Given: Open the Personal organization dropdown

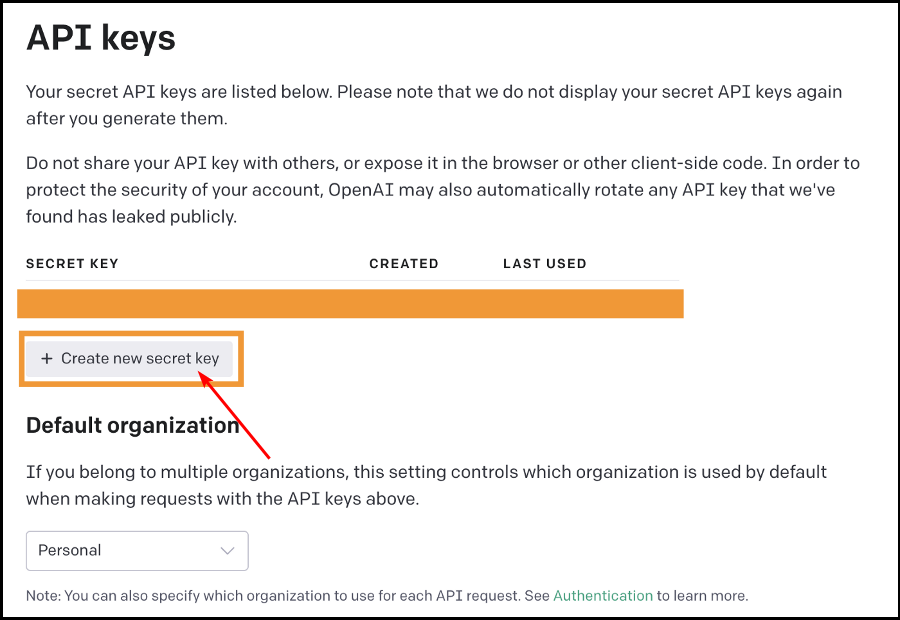Looking at the screenshot, I should point(137,551).
